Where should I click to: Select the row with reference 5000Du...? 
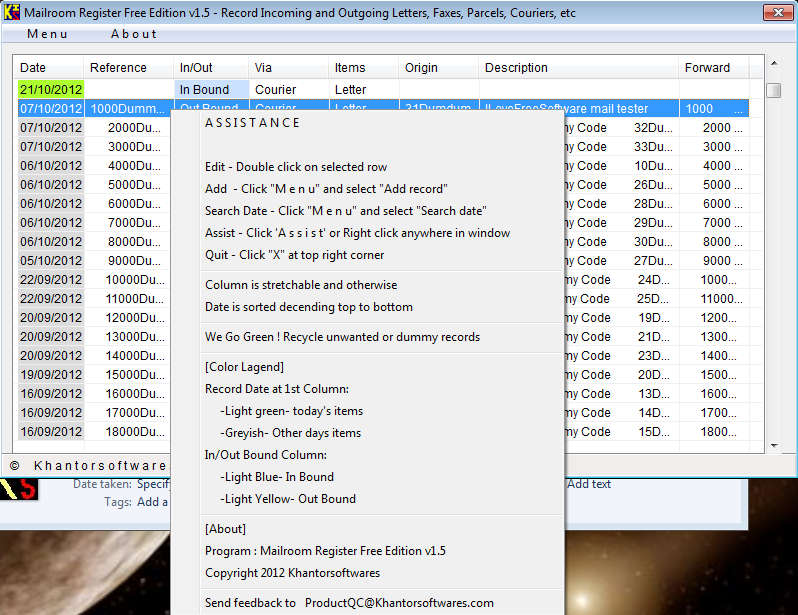click(127, 185)
